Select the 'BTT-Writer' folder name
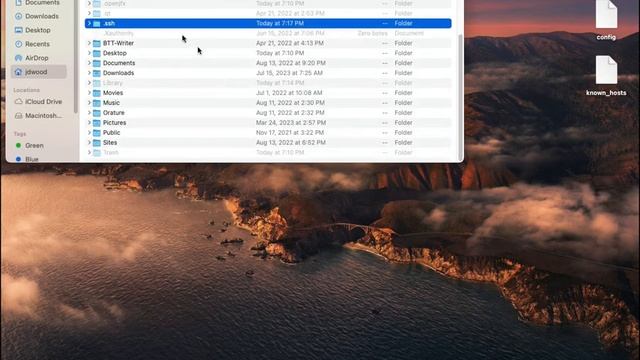The height and width of the screenshot is (360, 640). [118, 43]
